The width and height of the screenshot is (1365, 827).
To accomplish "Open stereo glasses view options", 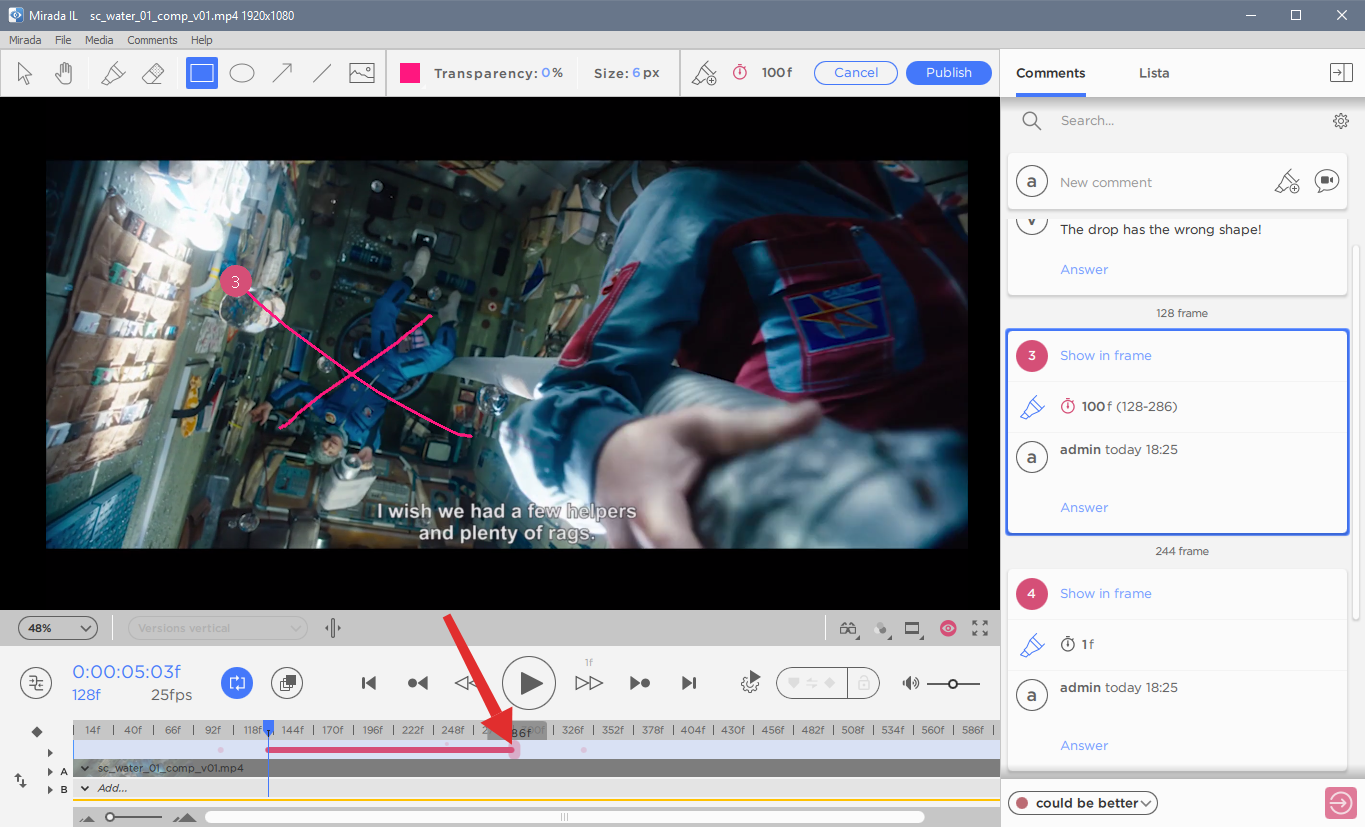I will click(849, 628).
